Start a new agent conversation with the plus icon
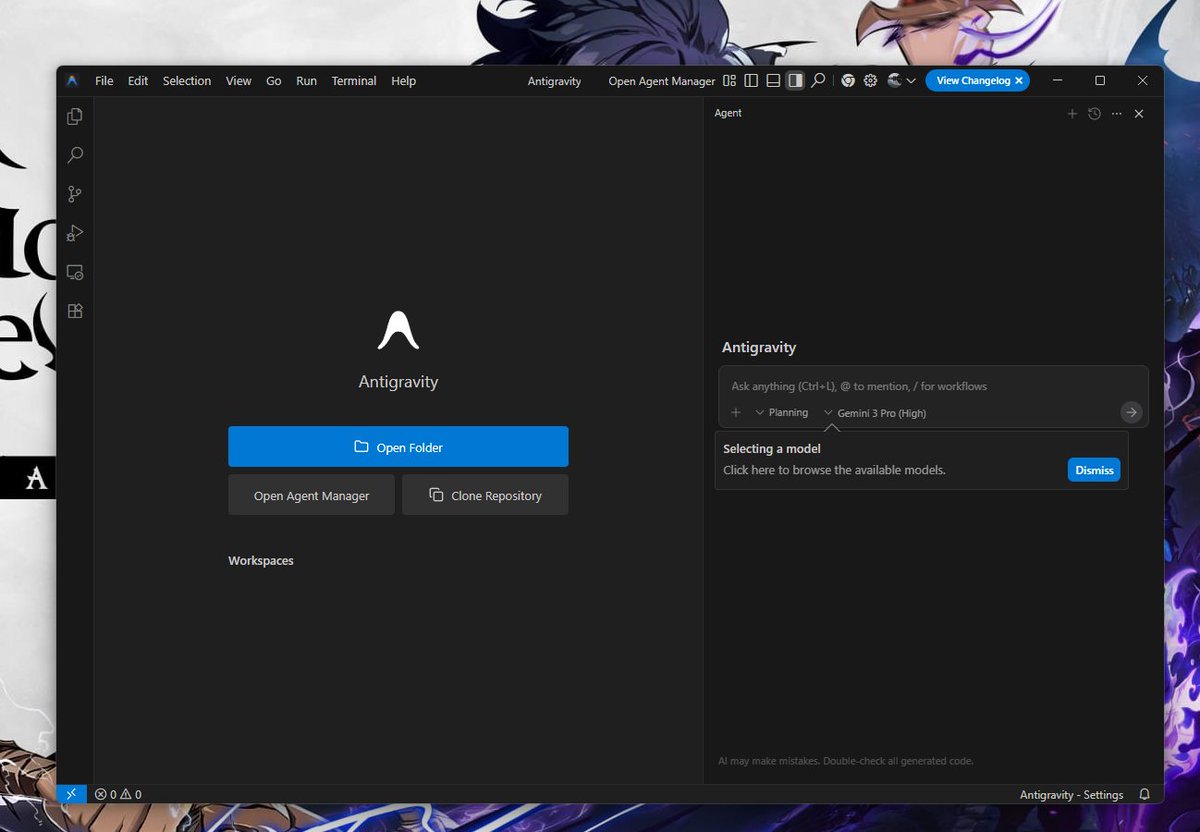This screenshot has width=1200, height=832. pyautogui.click(x=1072, y=113)
